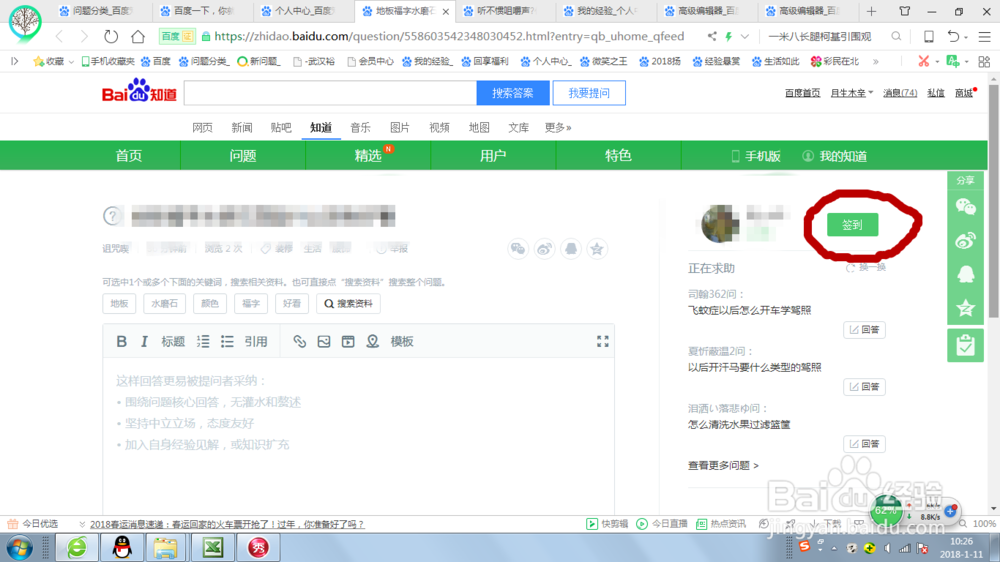Share the question to WeChat in sidebar
1000x562 pixels.
point(966,207)
